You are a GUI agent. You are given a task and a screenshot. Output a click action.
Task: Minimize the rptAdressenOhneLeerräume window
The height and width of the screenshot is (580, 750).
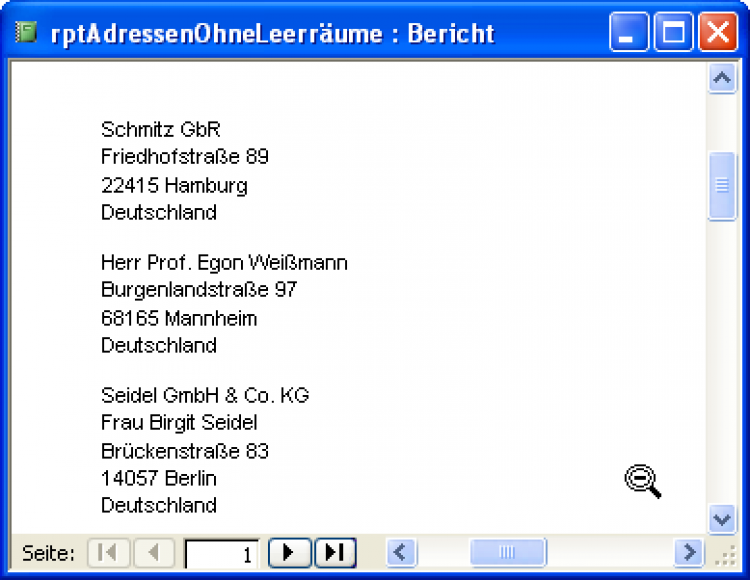point(629,33)
